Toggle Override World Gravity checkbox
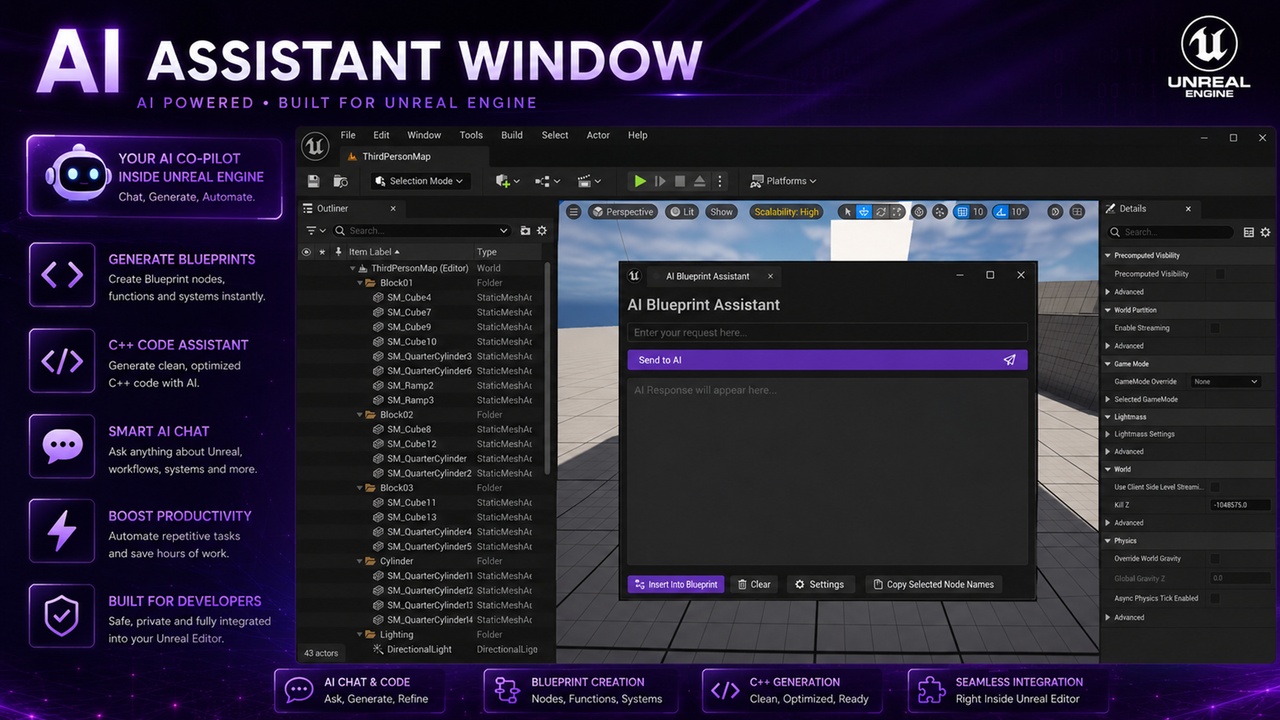The image size is (1280, 720). 1215,559
